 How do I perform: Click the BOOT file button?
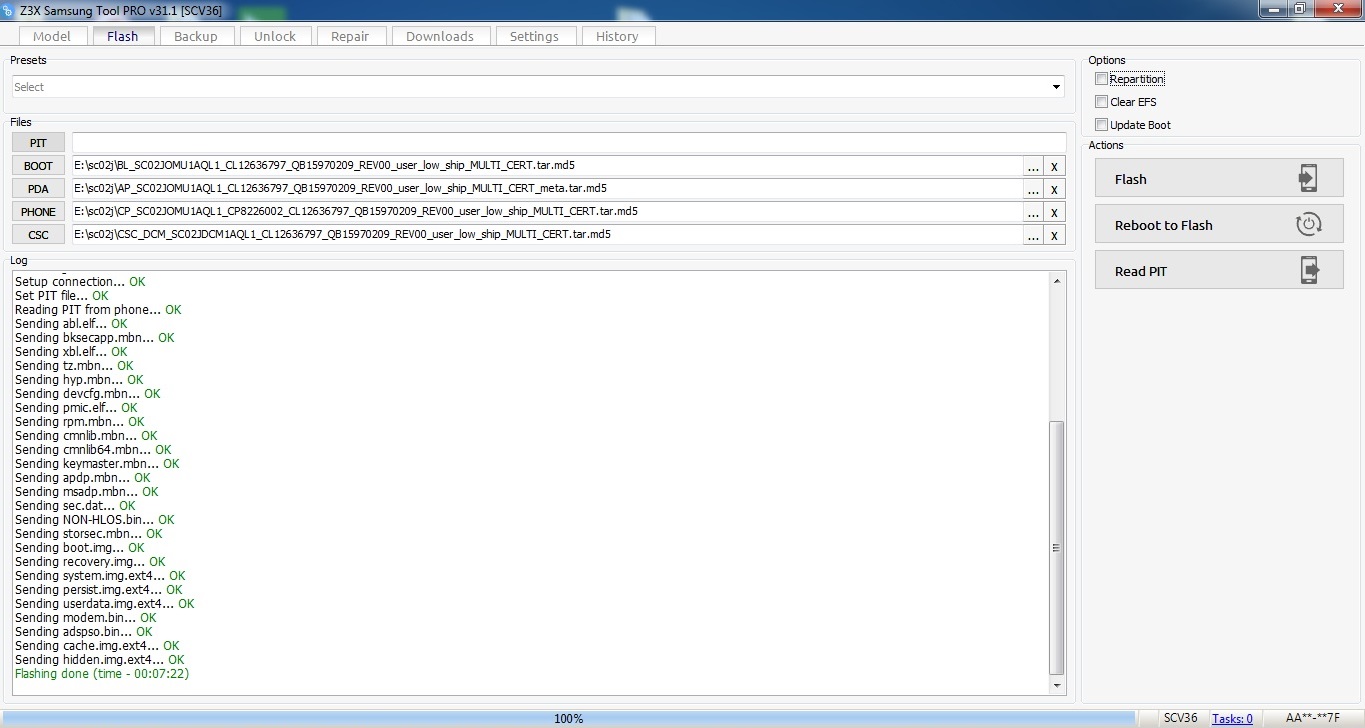point(38,166)
